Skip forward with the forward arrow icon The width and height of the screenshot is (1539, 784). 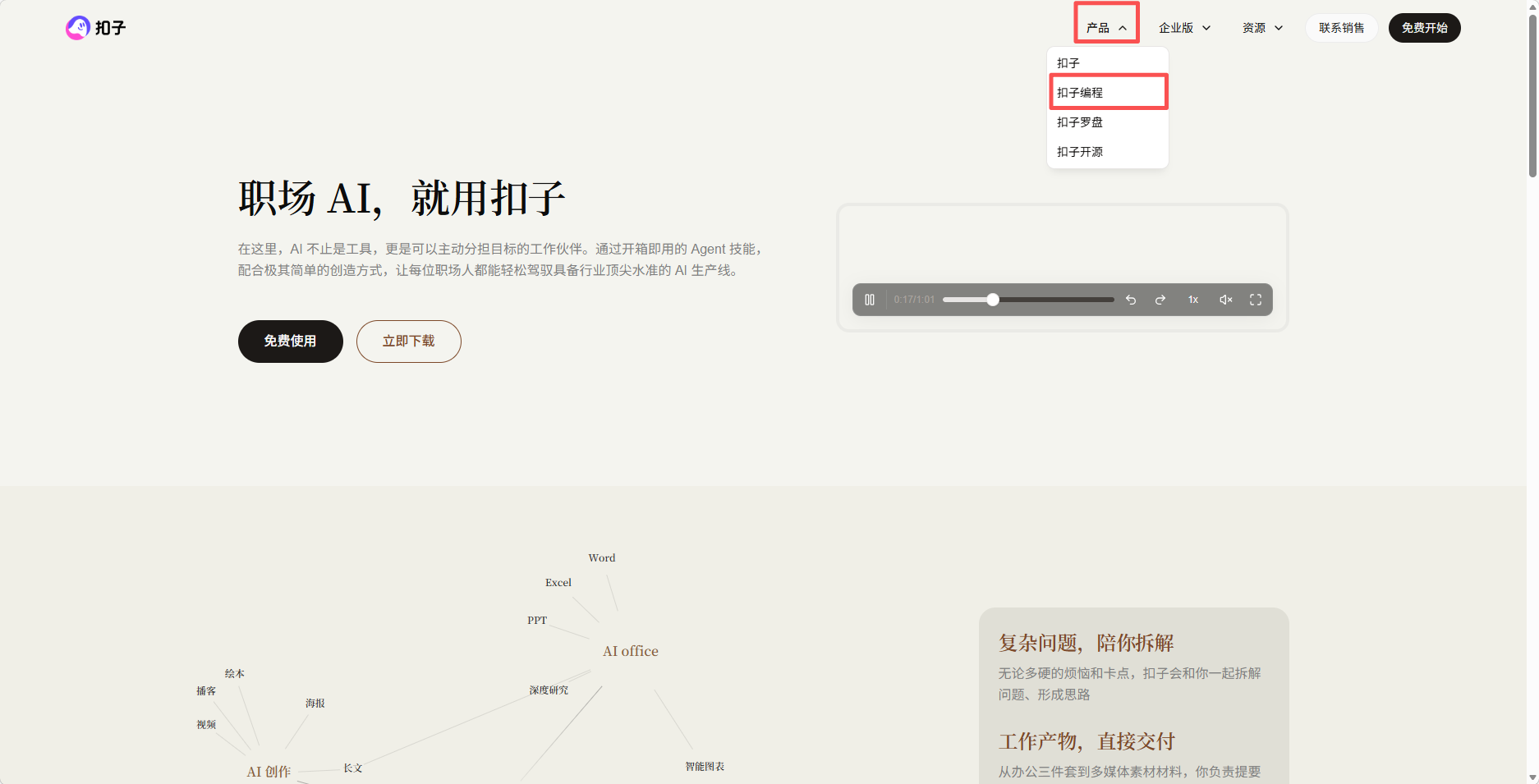click(1160, 300)
